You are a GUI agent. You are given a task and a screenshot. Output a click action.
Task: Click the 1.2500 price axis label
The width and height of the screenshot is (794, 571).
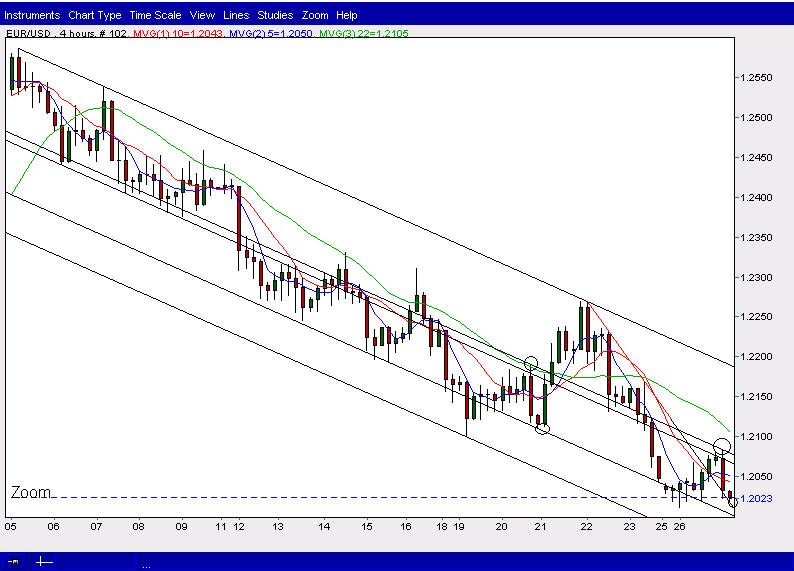coord(757,117)
